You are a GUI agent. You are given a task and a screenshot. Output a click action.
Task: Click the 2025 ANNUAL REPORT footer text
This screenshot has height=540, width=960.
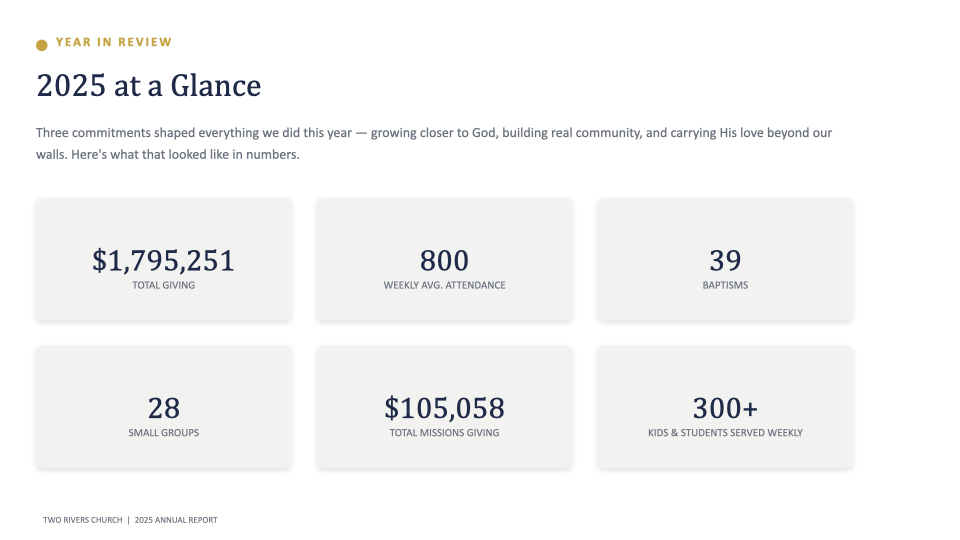coord(176,520)
